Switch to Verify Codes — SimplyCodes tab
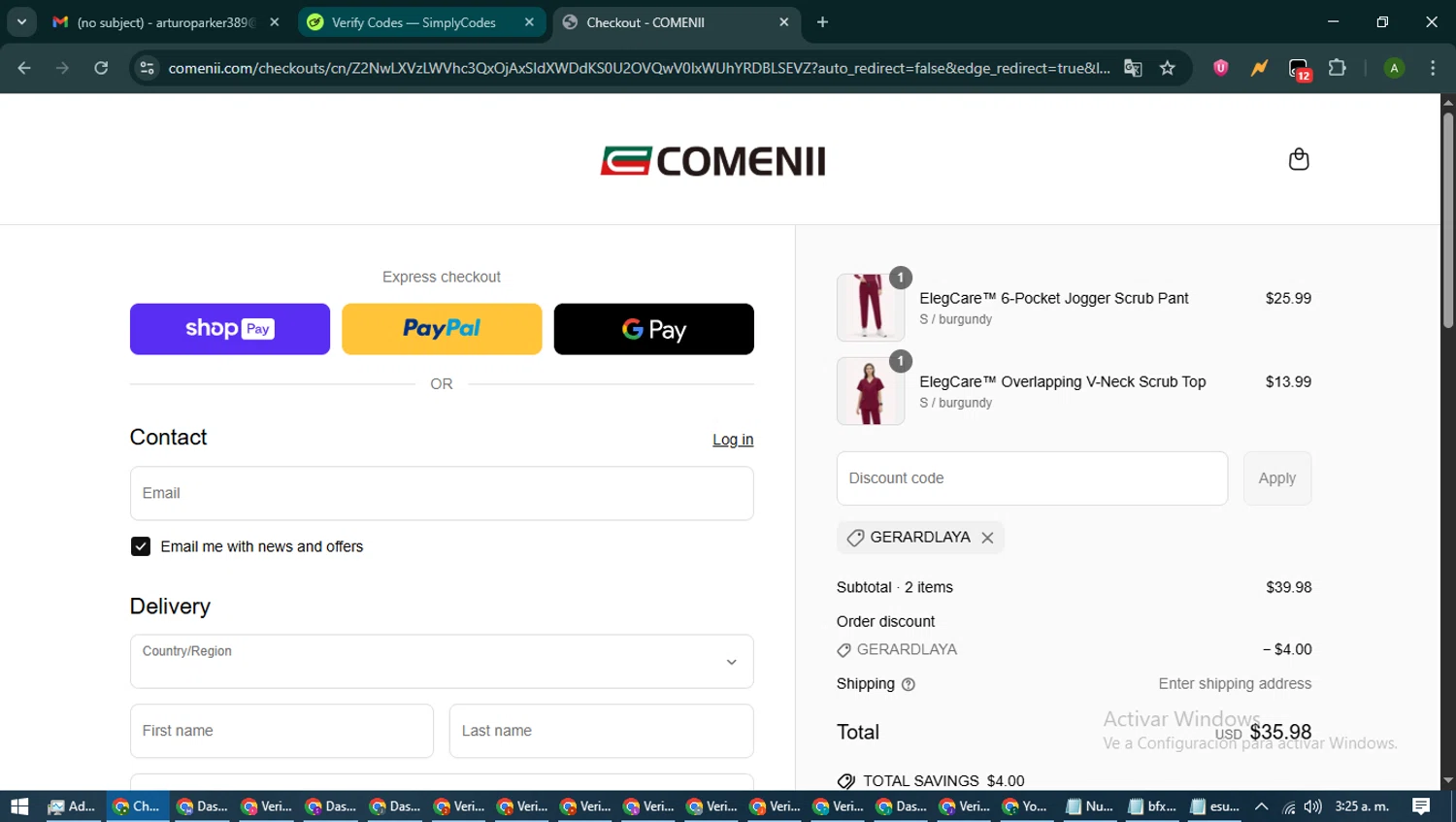The image size is (1456, 822). pos(421,22)
